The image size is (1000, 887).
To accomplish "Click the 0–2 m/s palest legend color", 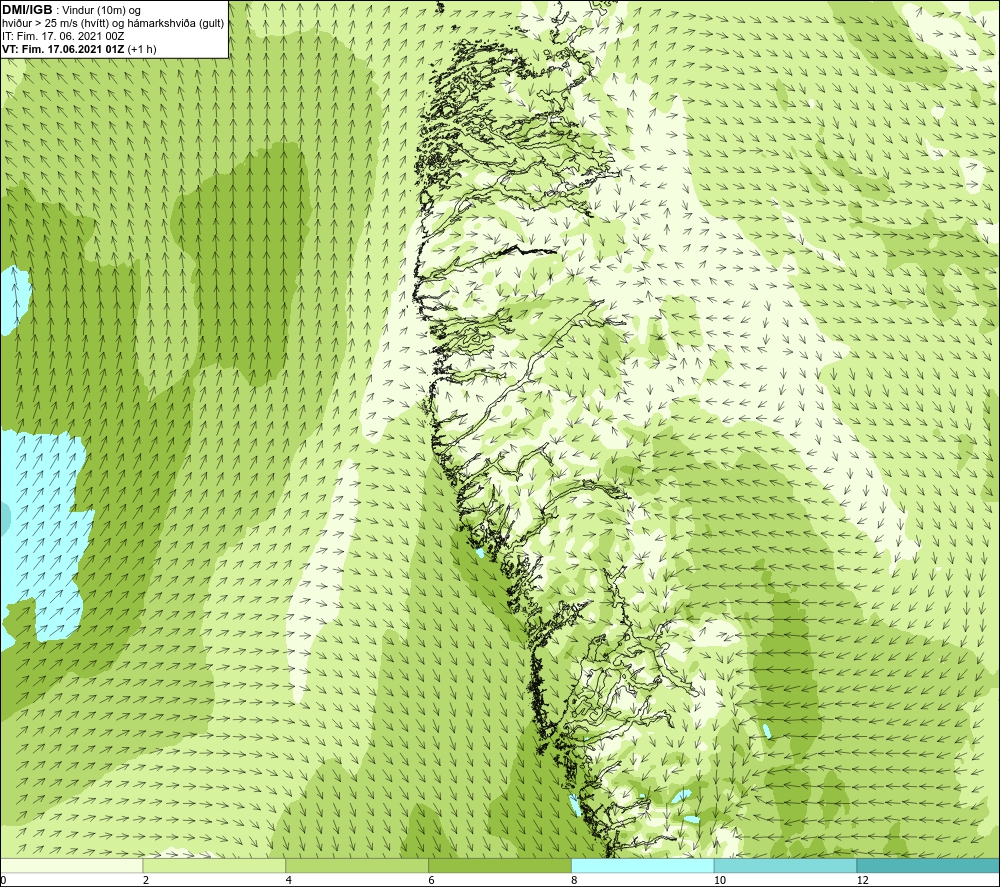I will [x=71, y=865].
